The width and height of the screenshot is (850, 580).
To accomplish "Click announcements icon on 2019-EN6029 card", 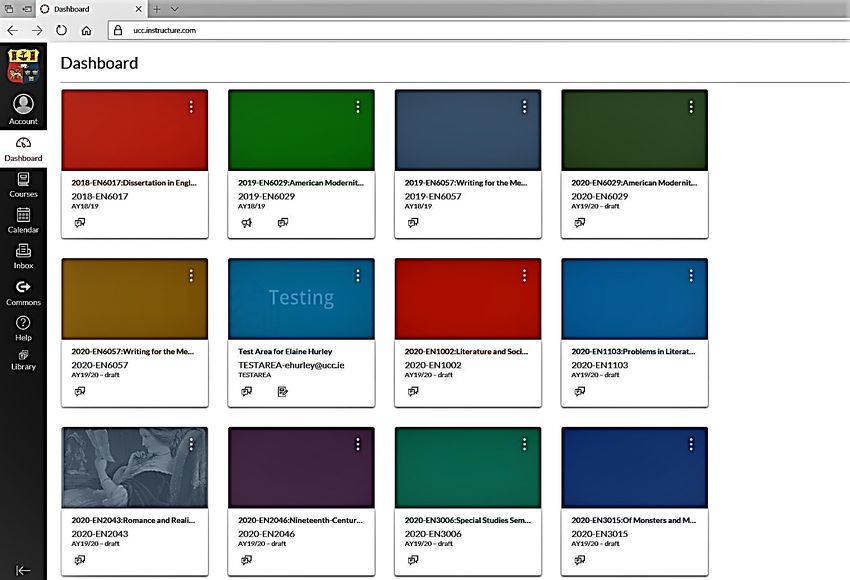I will point(247,223).
